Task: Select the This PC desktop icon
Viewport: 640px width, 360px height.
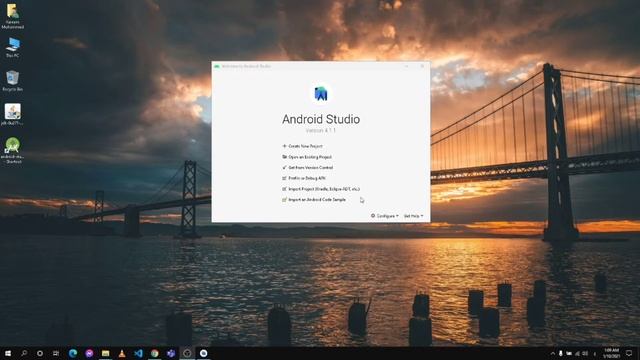Action: pos(13,47)
